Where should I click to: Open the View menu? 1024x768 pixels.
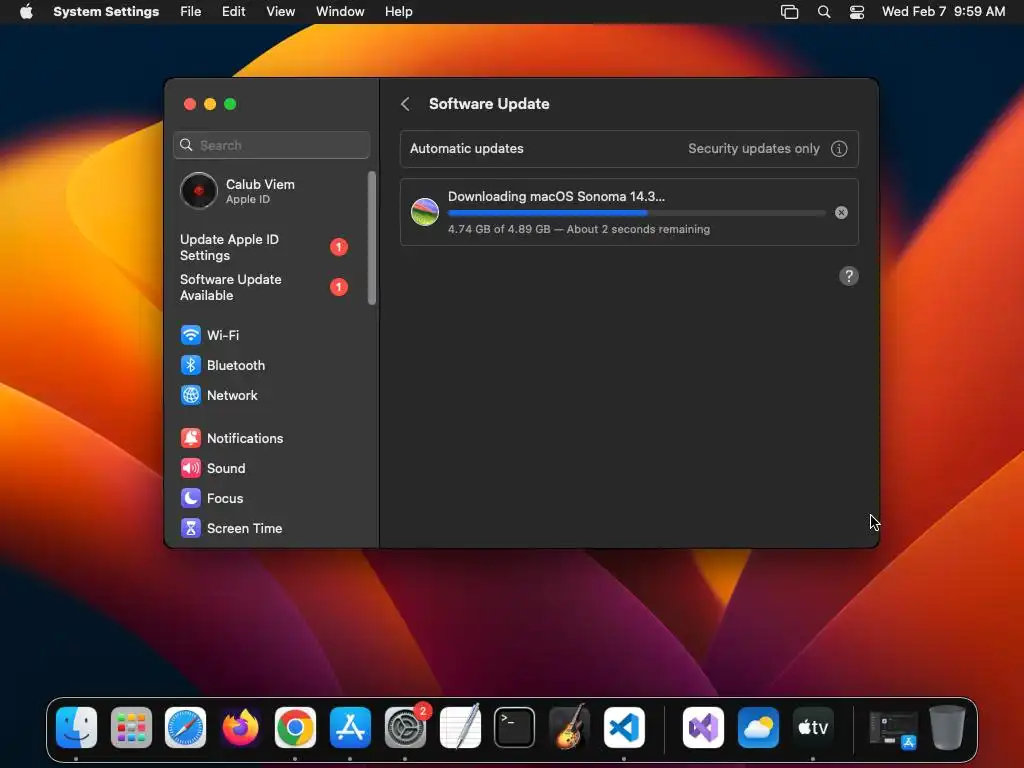pos(280,12)
